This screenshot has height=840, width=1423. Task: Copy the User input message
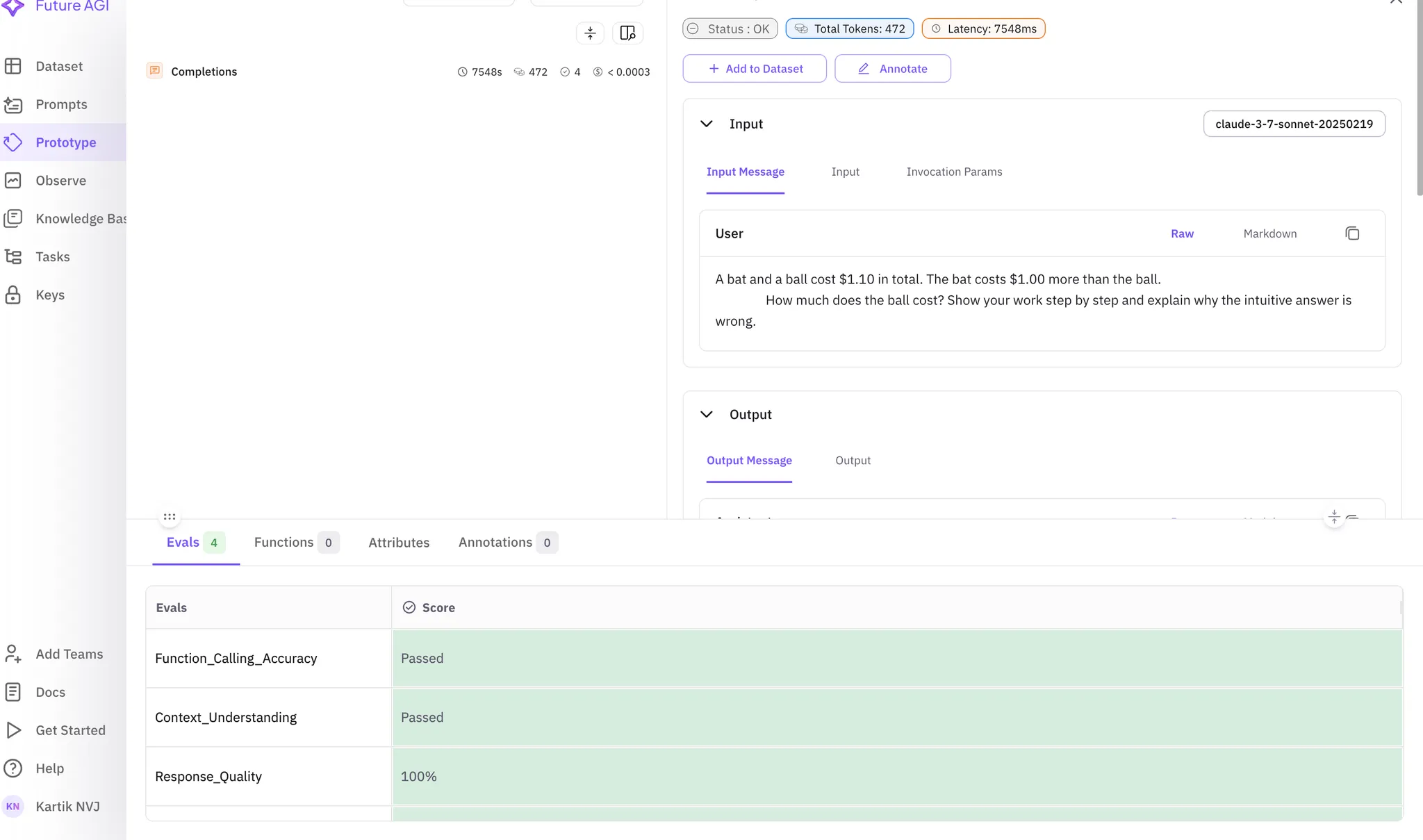pyautogui.click(x=1351, y=233)
